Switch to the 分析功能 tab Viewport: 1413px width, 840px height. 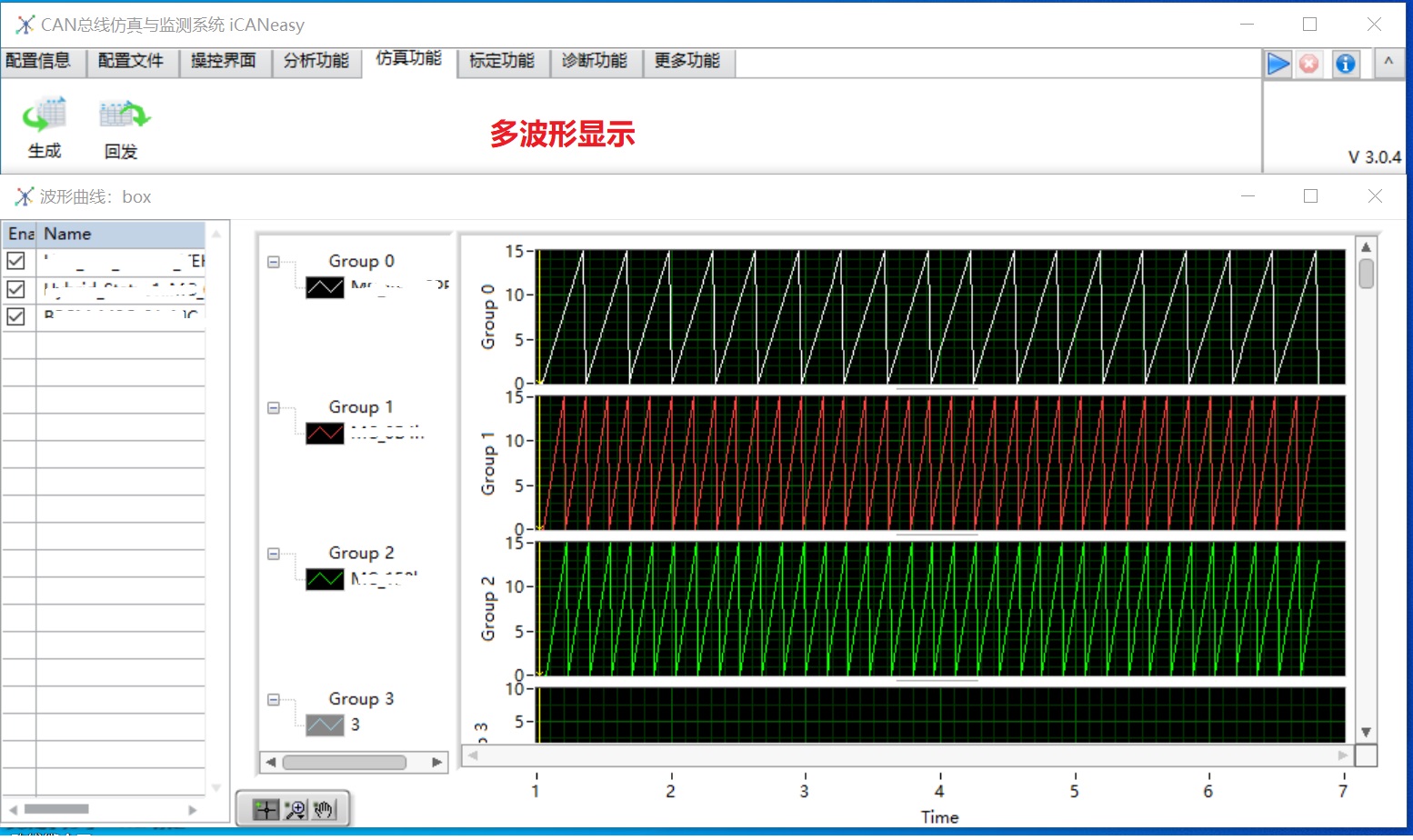click(316, 61)
